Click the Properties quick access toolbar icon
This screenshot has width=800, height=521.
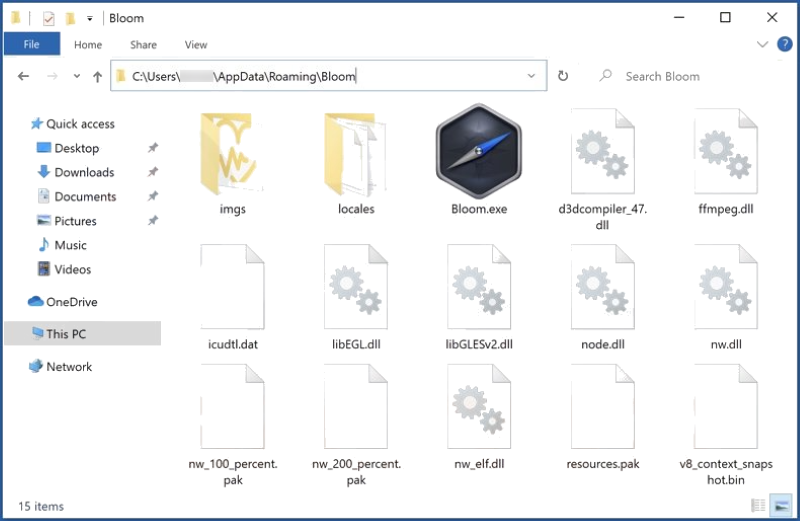pos(48,18)
